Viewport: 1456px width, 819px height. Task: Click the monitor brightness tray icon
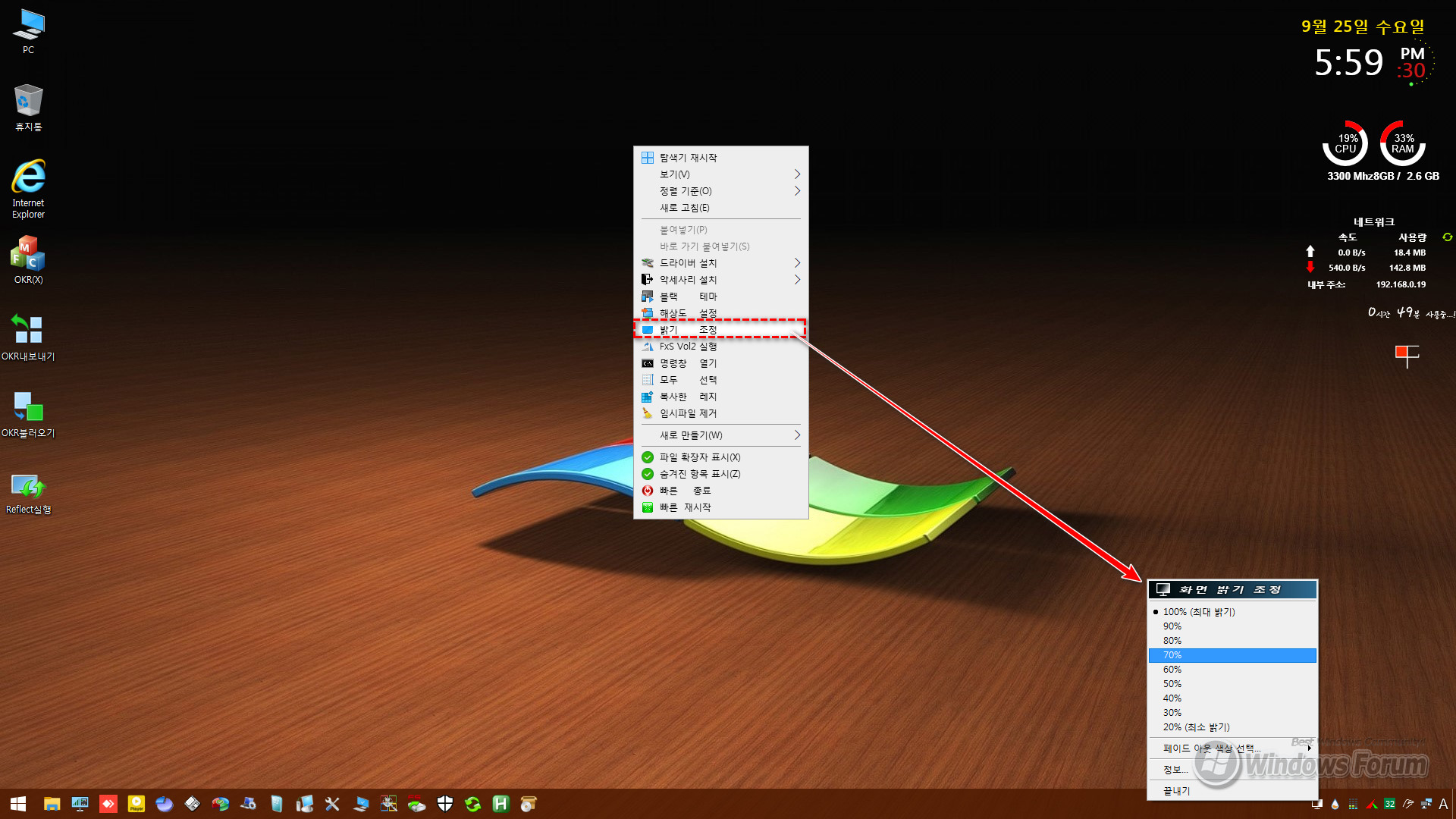1317,804
